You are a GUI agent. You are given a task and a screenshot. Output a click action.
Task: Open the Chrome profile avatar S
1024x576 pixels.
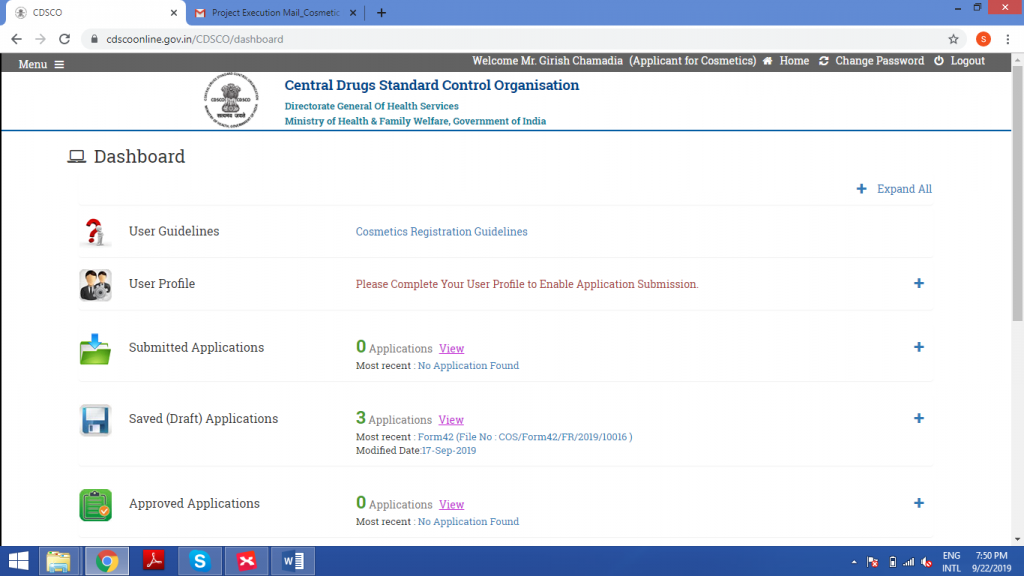(x=983, y=39)
